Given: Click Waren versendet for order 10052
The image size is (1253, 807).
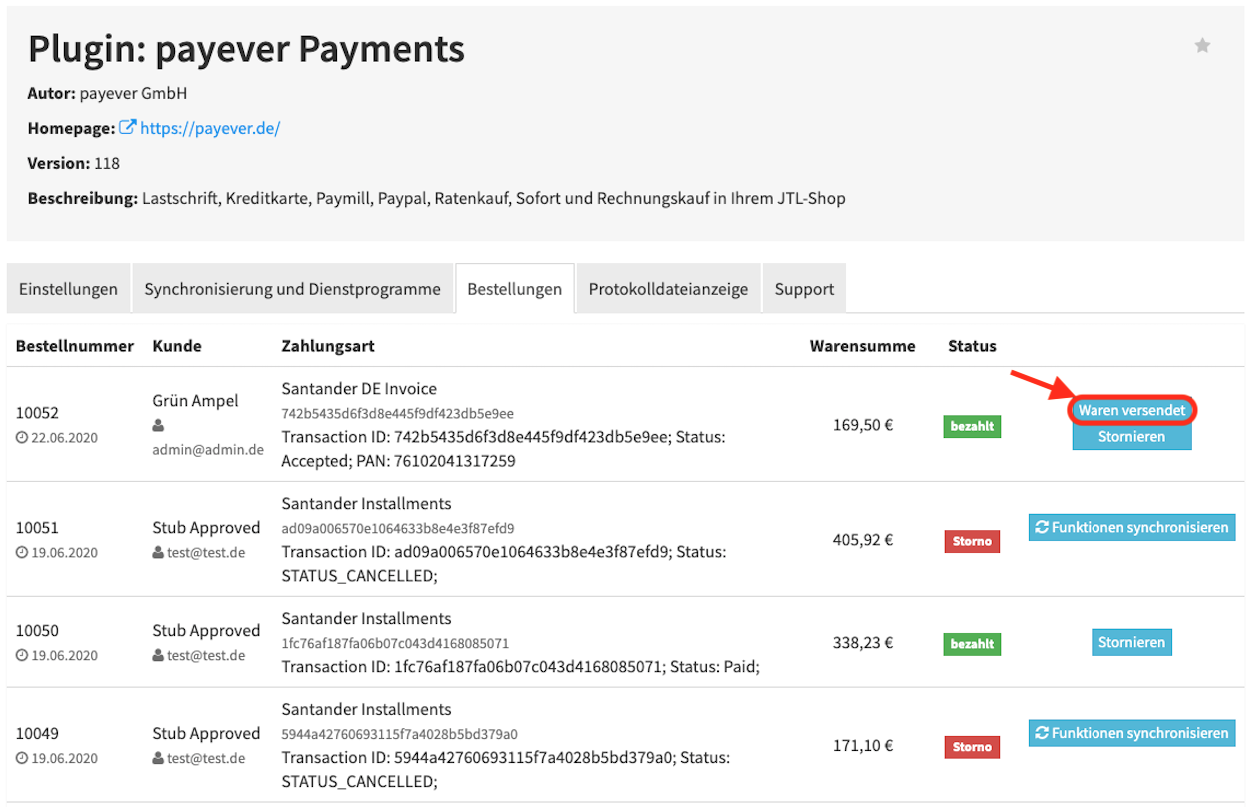Looking at the screenshot, I should coord(1132,410).
